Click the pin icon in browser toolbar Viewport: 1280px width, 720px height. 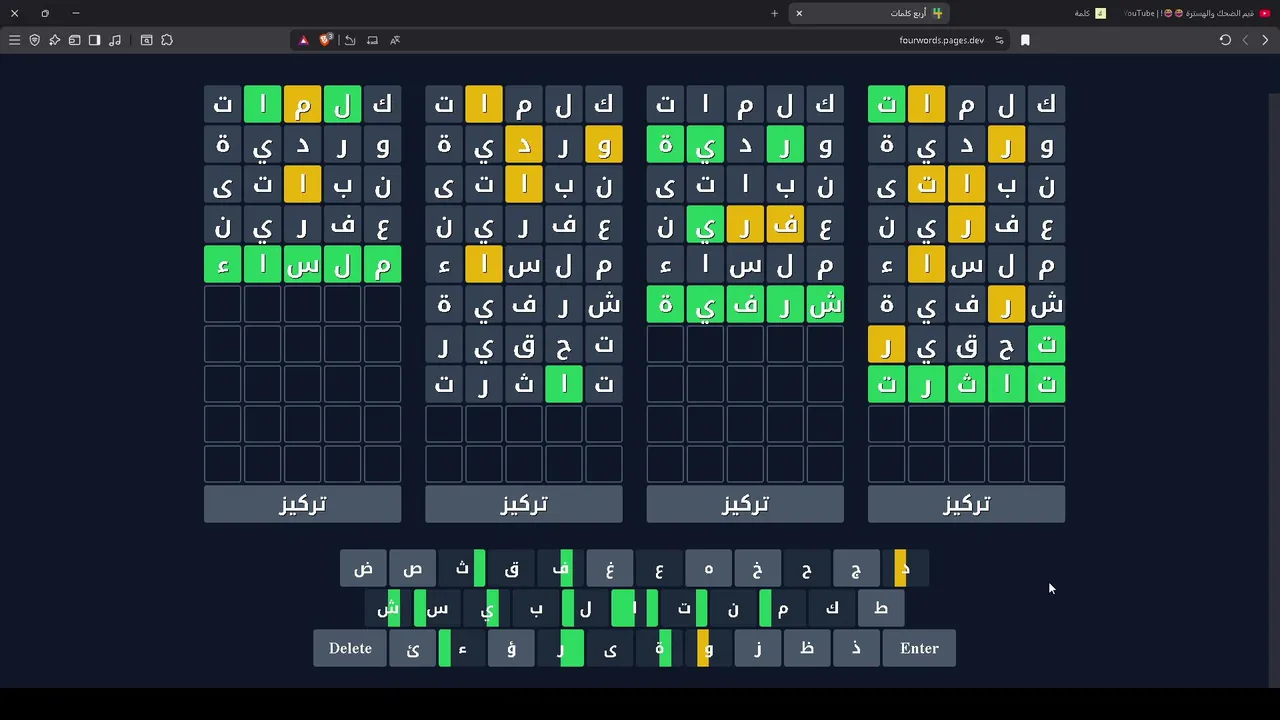tap(54, 40)
